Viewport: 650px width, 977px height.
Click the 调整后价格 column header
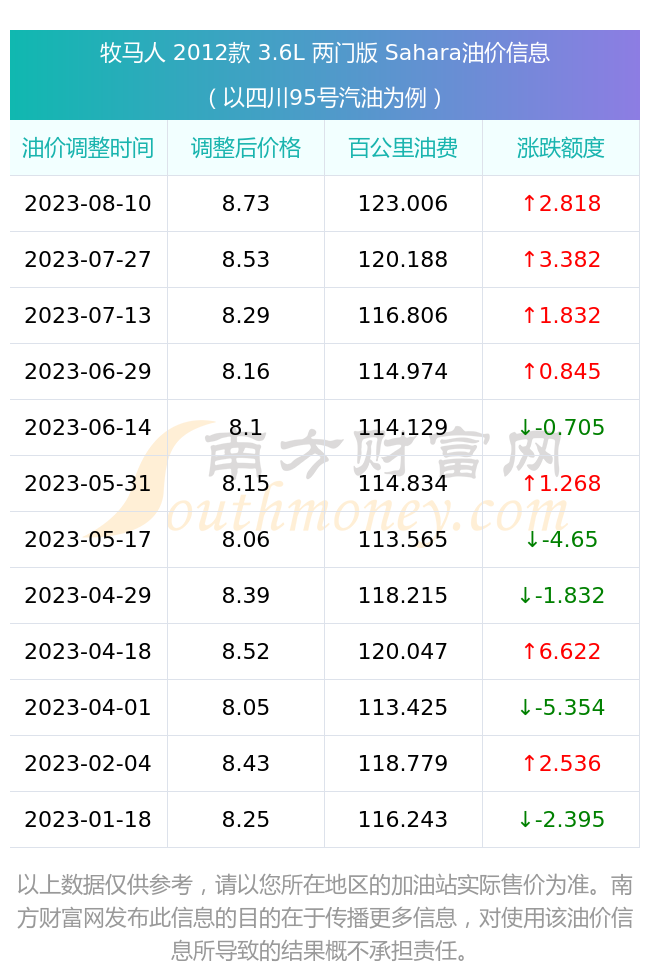click(246, 148)
